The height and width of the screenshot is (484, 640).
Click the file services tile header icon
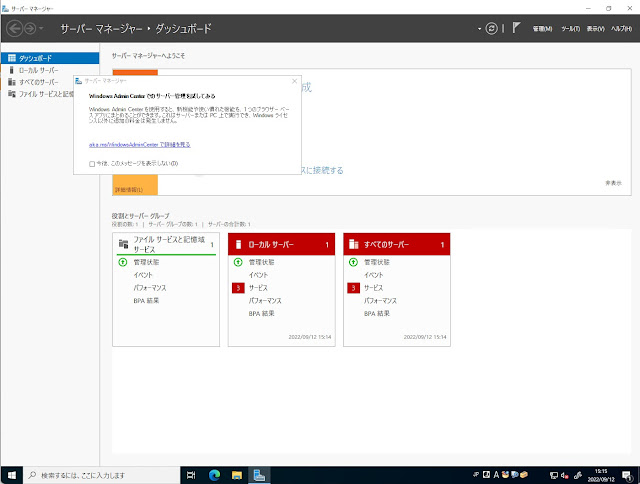(x=123, y=244)
